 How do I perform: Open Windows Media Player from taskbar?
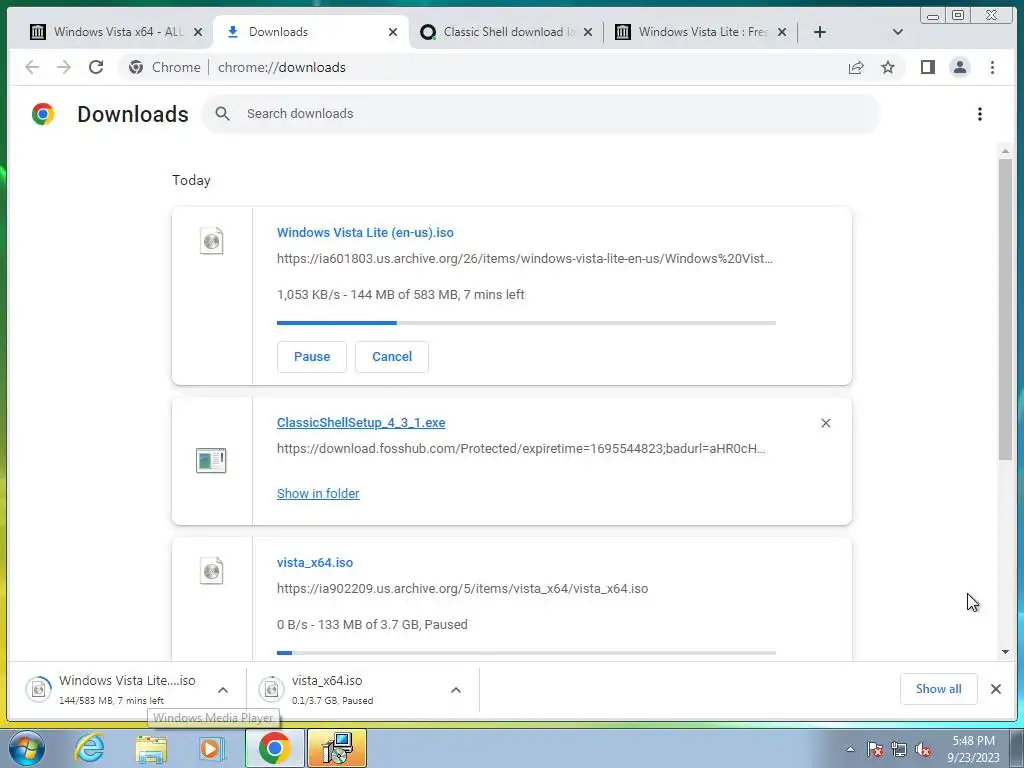click(211, 748)
